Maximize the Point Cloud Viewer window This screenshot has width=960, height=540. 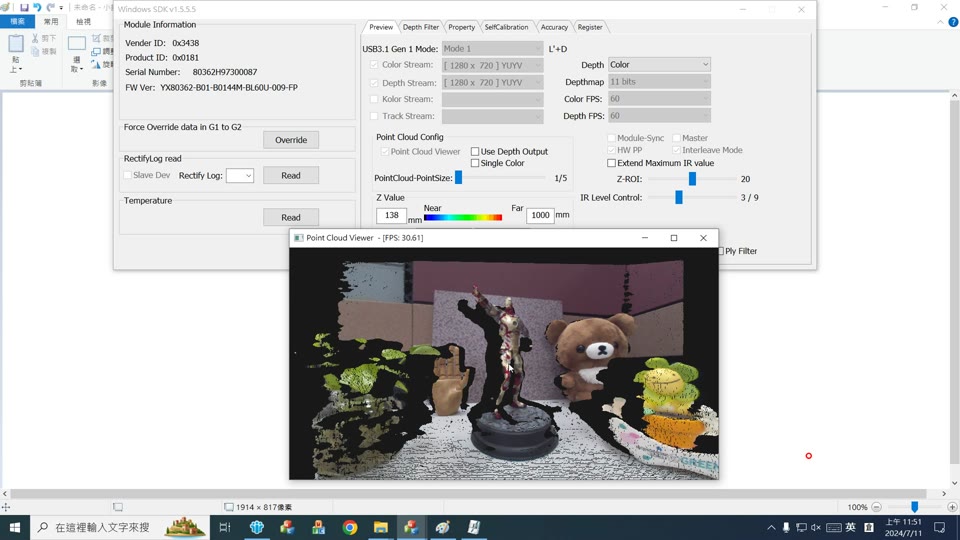674,238
